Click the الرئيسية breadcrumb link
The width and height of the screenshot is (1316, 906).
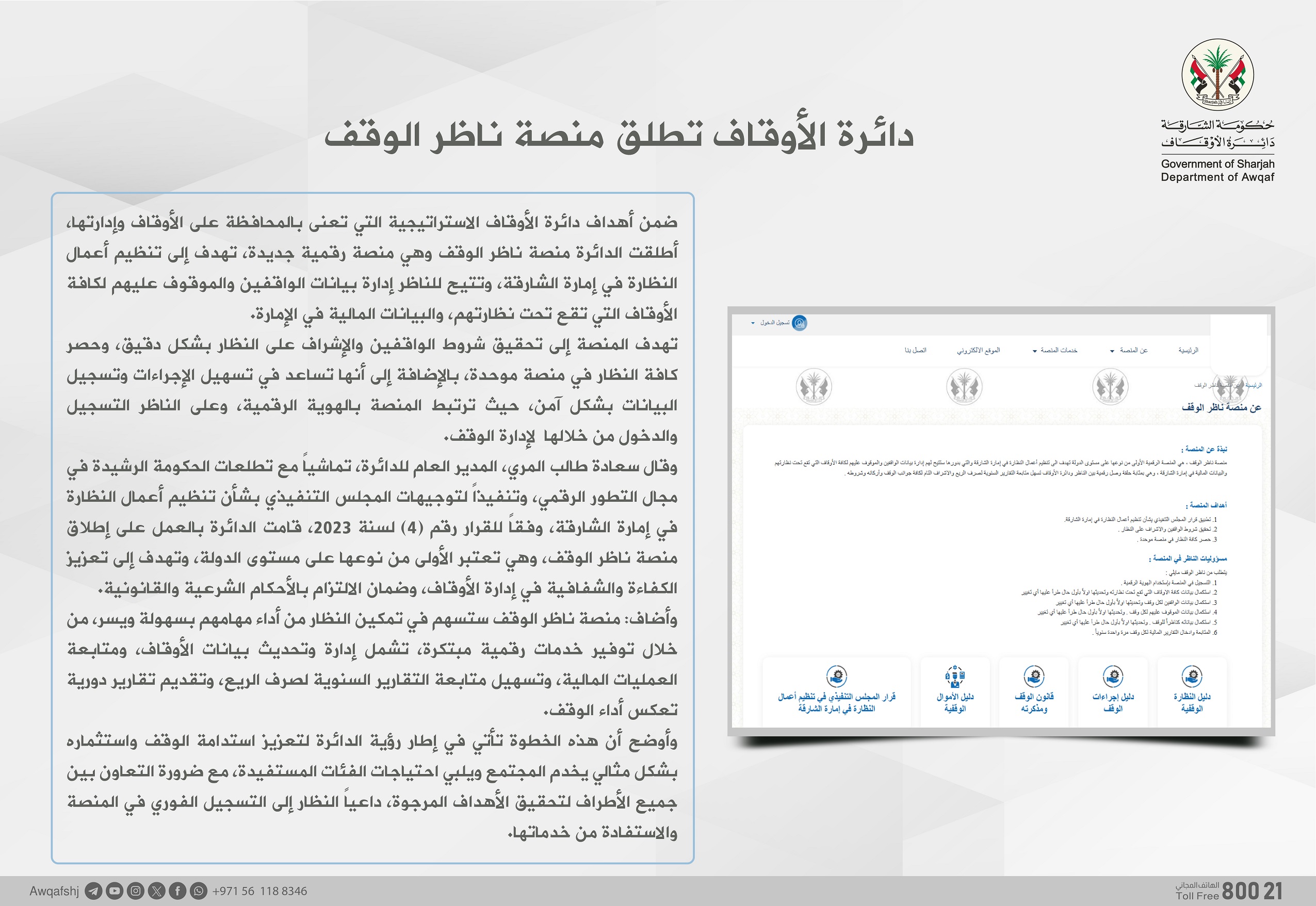pyautogui.click(x=1254, y=385)
